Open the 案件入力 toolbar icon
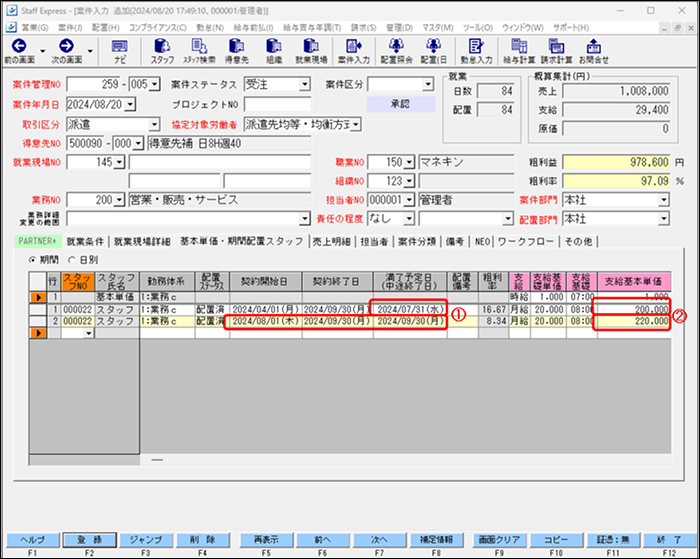Image resolution: width=700 pixels, height=559 pixels. pyautogui.click(x=354, y=46)
